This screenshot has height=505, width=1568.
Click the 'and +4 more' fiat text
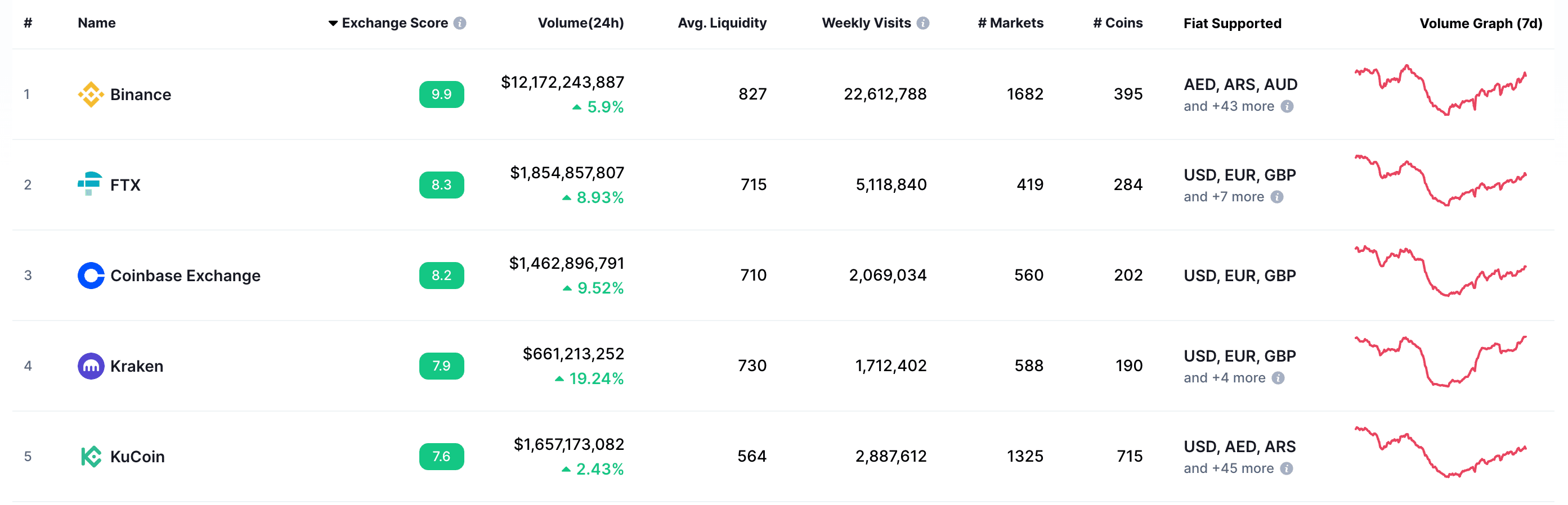[1224, 378]
